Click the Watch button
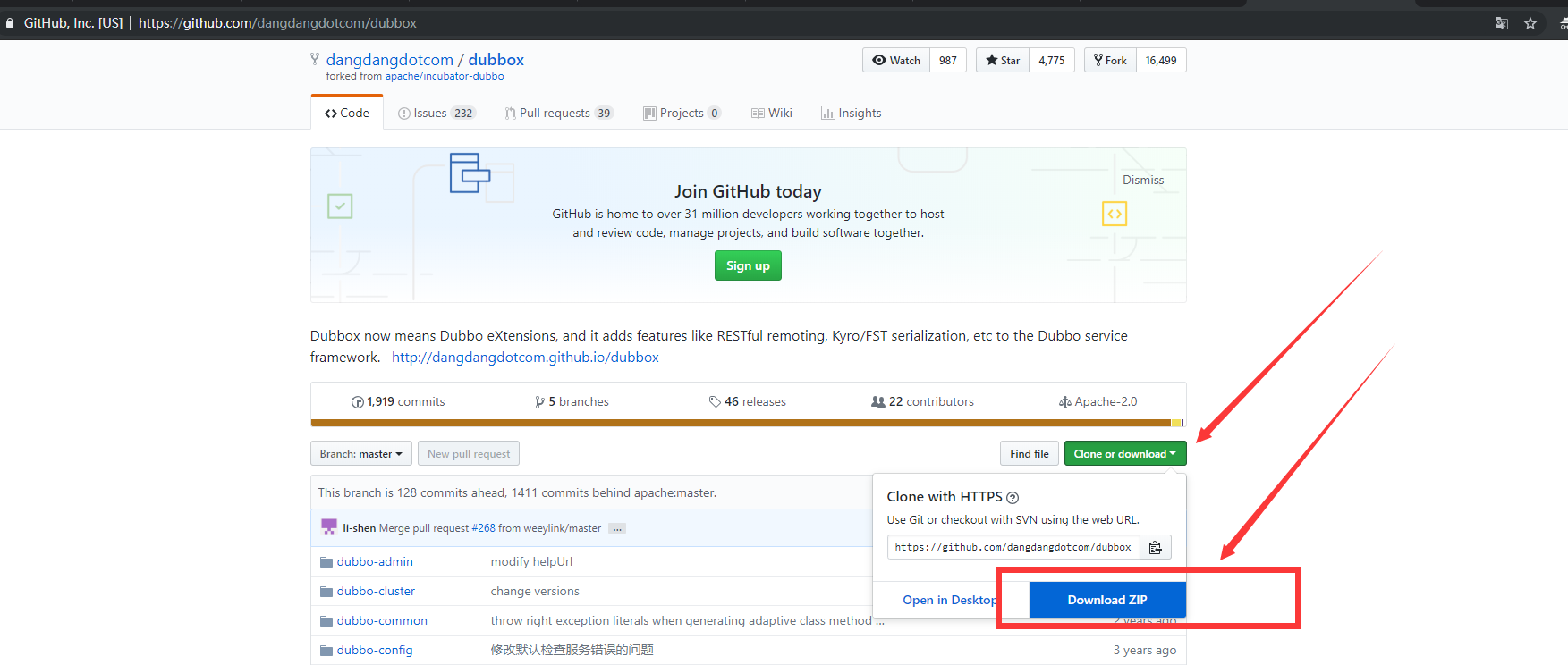The width and height of the screenshot is (1568, 665). coord(896,60)
